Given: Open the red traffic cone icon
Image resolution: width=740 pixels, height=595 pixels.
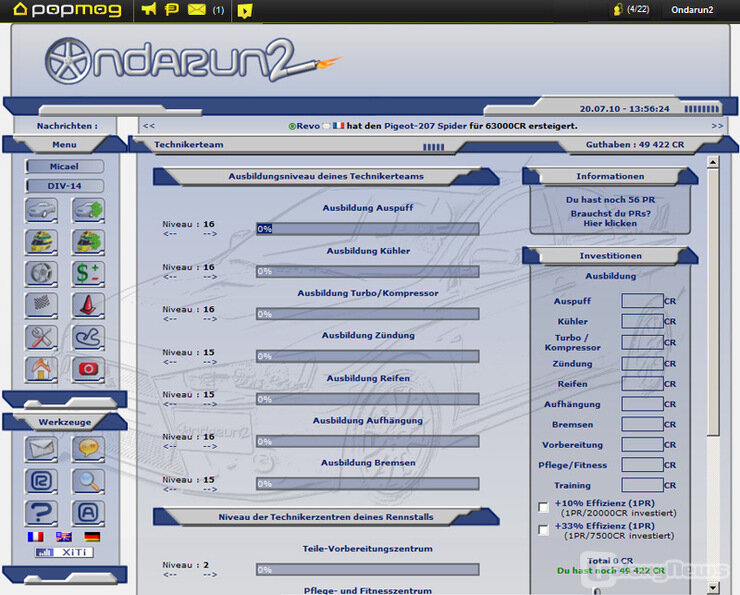Looking at the screenshot, I should (88, 305).
